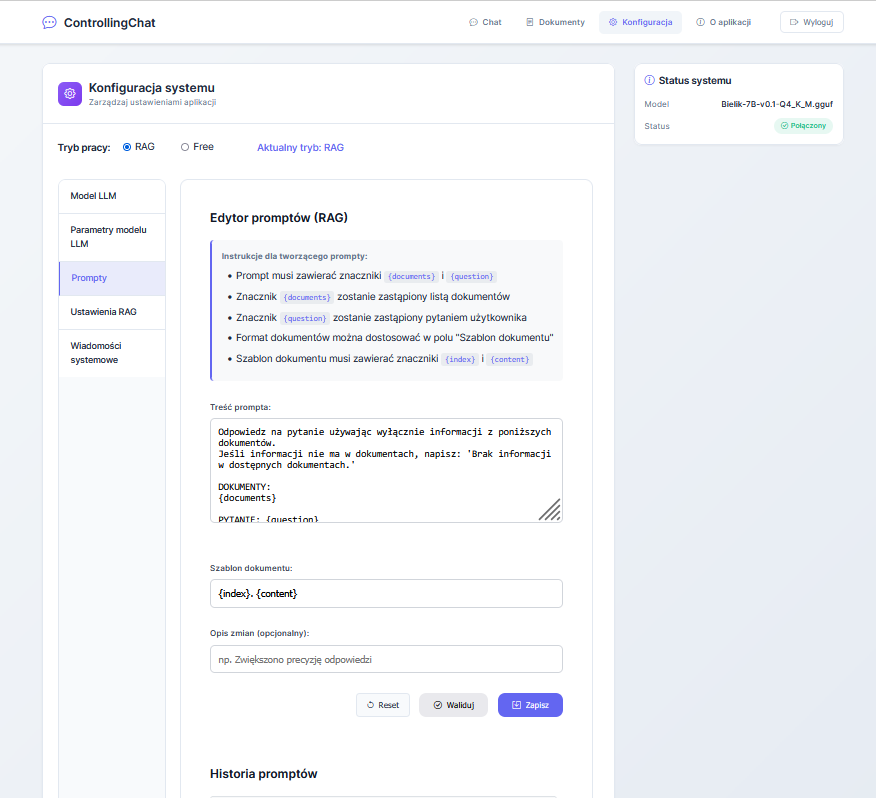This screenshot has height=798, width=876.
Task: Click the green Połączony status badge
Action: click(x=803, y=126)
